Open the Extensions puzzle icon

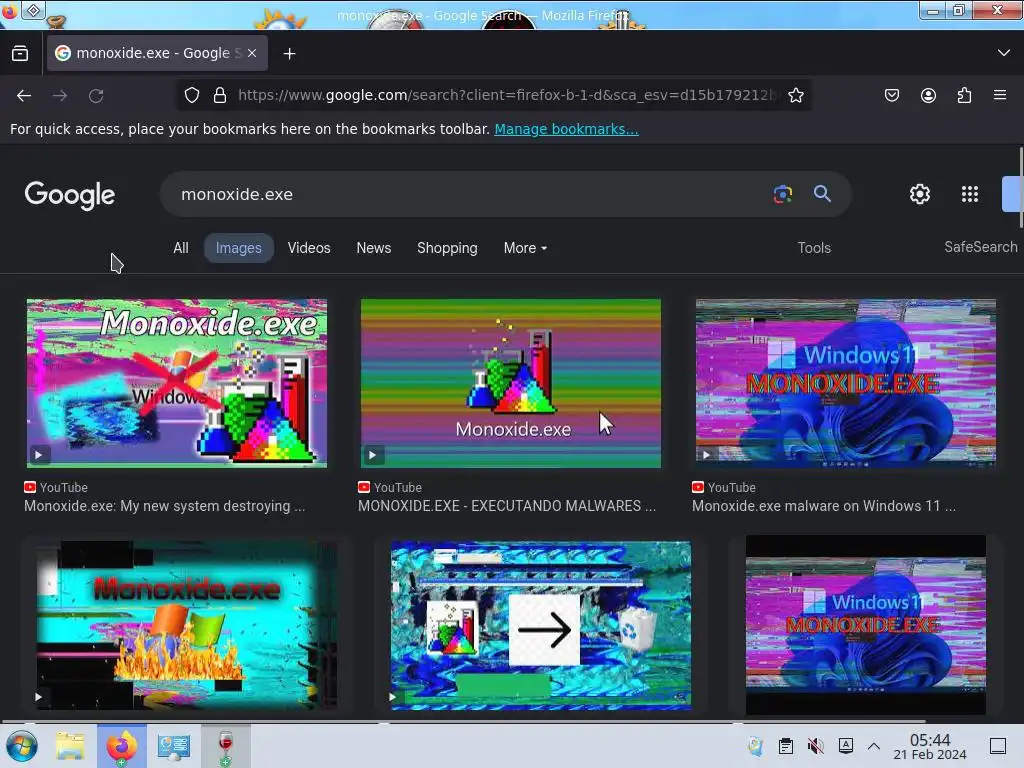(x=964, y=95)
